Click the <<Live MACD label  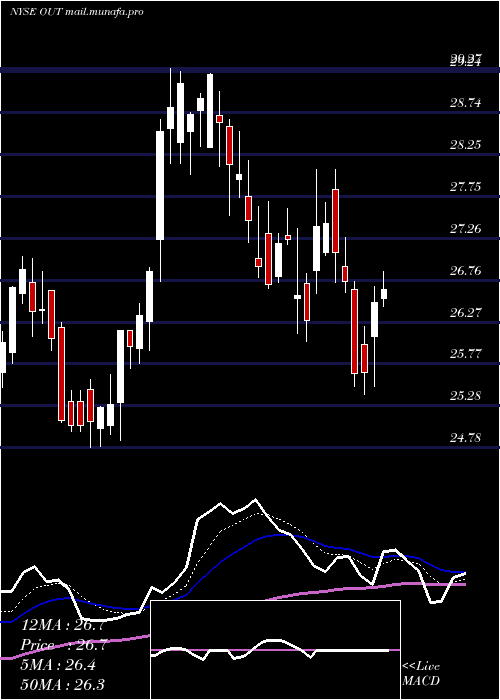421,674
